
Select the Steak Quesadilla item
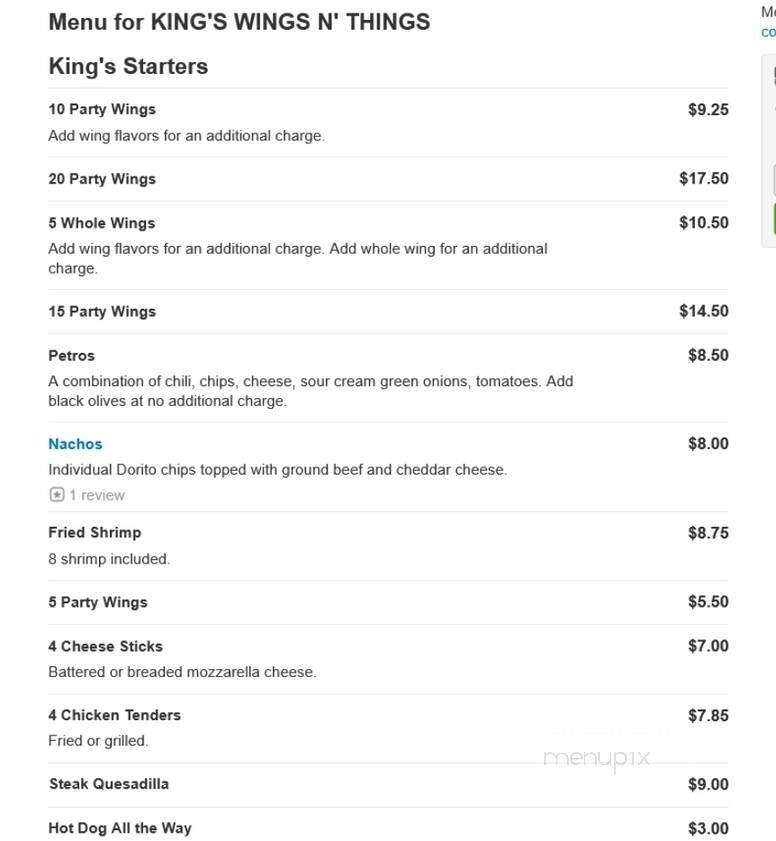tap(110, 784)
